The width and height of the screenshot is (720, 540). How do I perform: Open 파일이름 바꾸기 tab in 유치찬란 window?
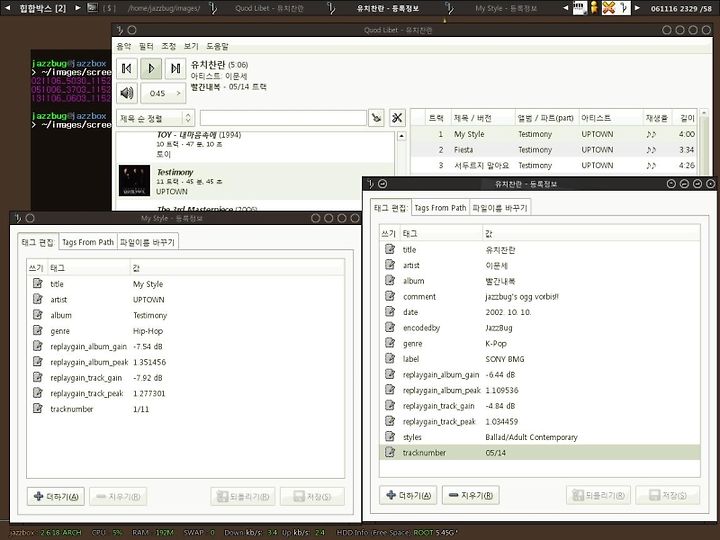pyautogui.click(x=500, y=208)
